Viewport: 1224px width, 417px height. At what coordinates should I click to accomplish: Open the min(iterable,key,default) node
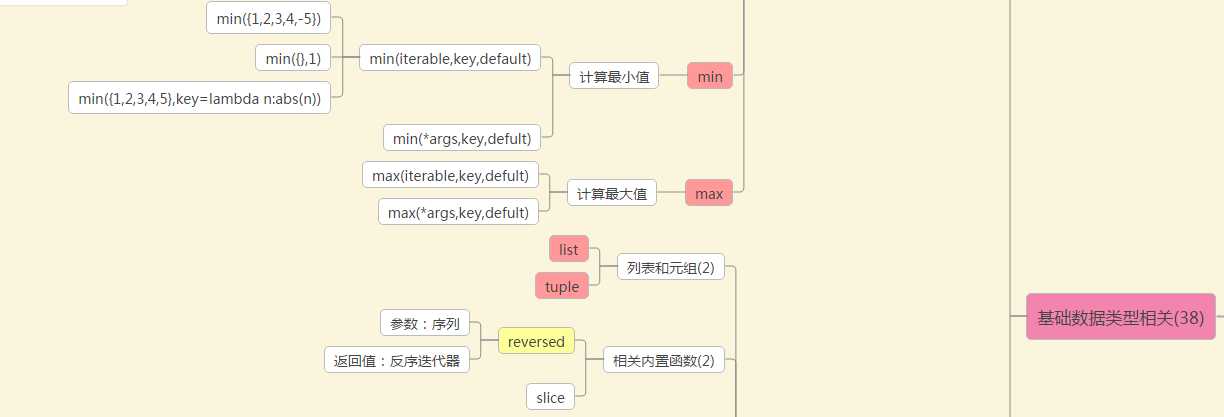click(x=449, y=58)
